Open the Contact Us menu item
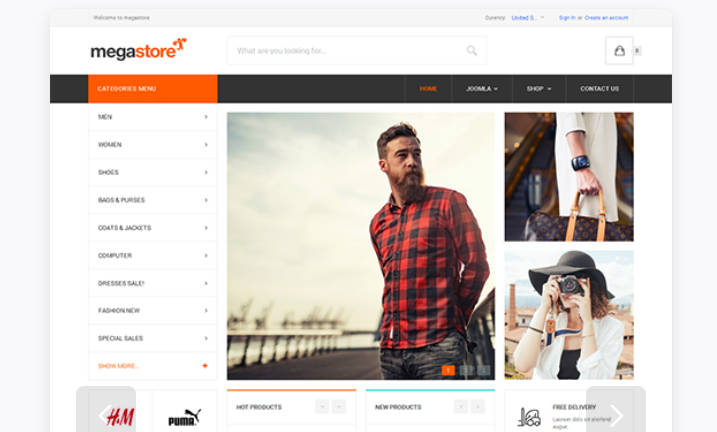The height and width of the screenshot is (432, 717). (599, 89)
